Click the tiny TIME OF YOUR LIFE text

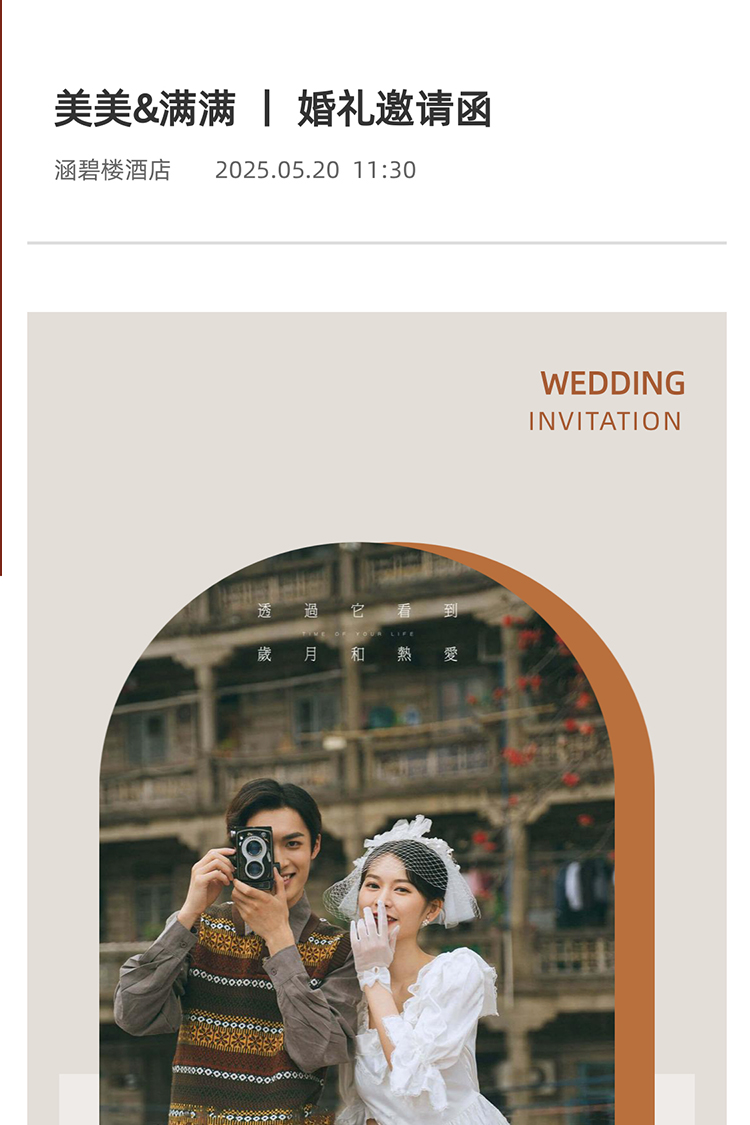pyautogui.click(x=357, y=634)
